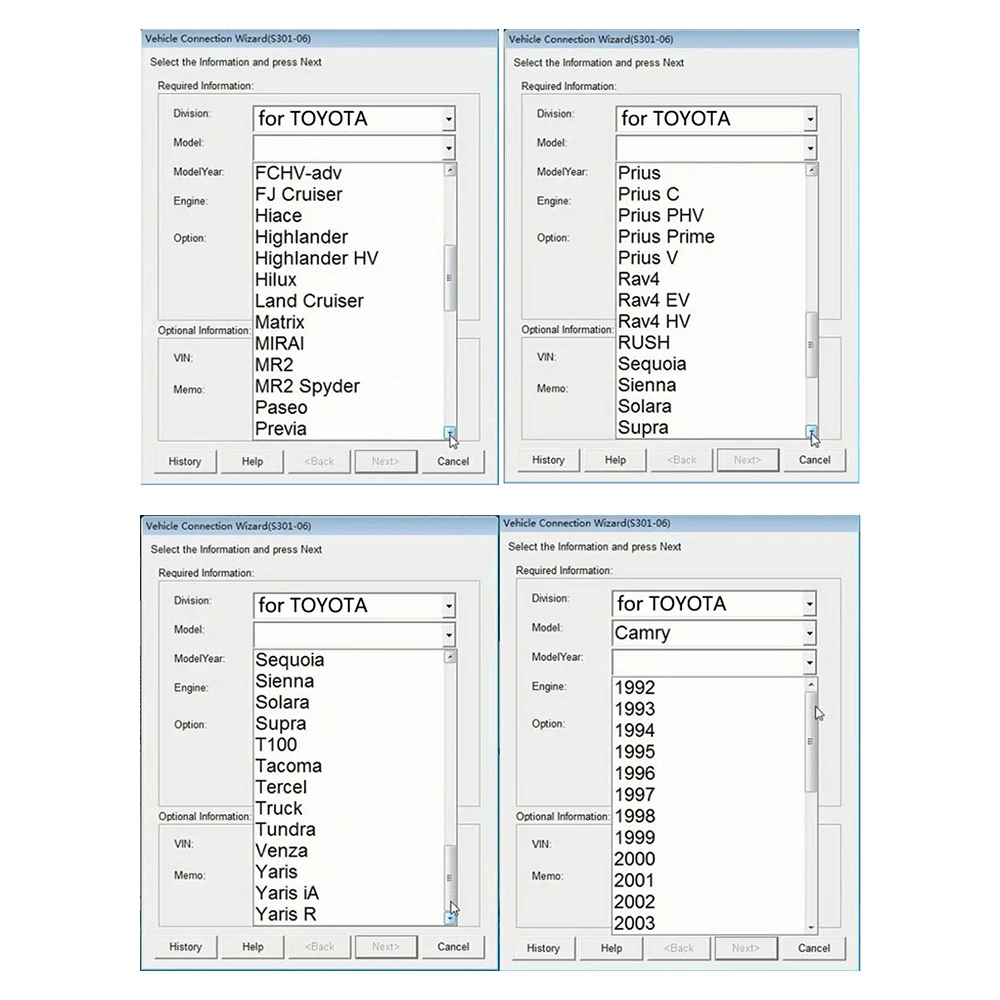Open Model dropdown in the window listing Prius models
The height and width of the screenshot is (1000, 1000).
810,149
